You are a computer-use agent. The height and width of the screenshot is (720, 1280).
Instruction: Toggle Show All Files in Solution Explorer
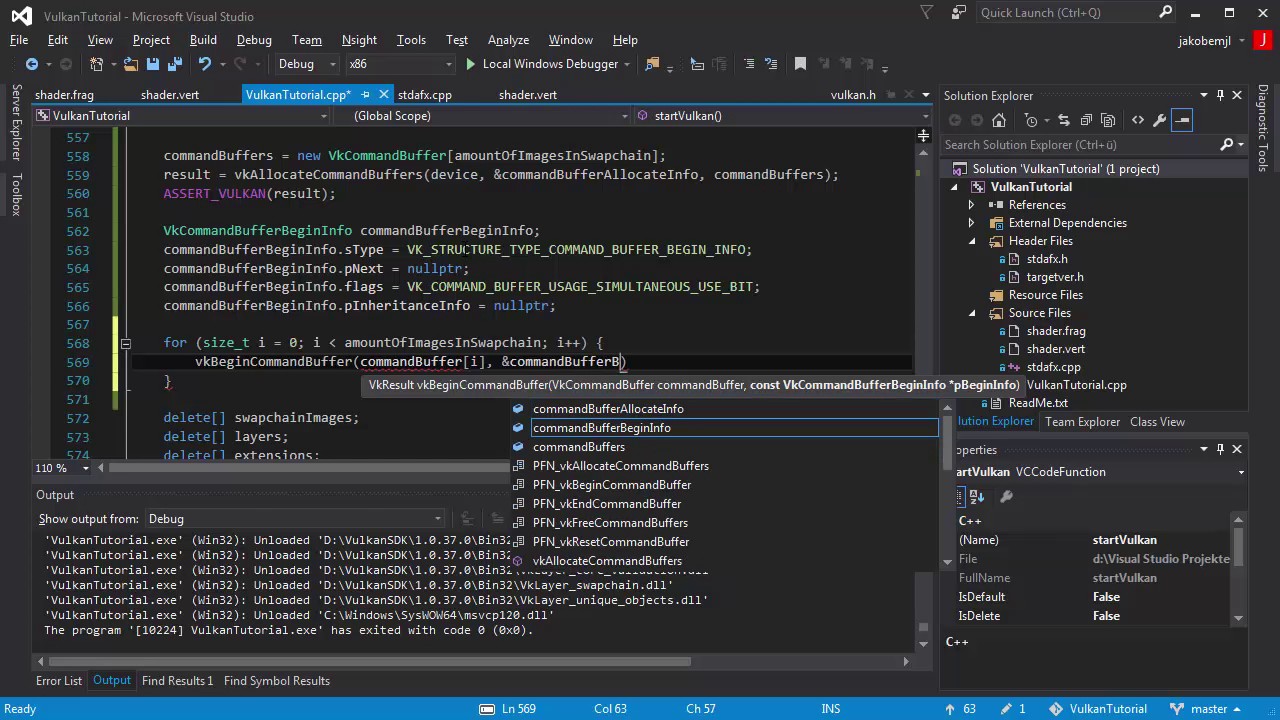(1108, 120)
